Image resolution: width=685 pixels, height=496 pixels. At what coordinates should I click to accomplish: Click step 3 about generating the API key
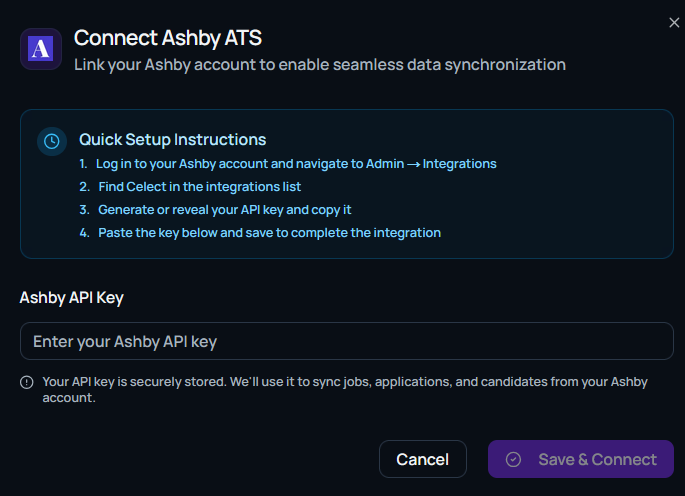pyautogui.click(x=224, y=210)
